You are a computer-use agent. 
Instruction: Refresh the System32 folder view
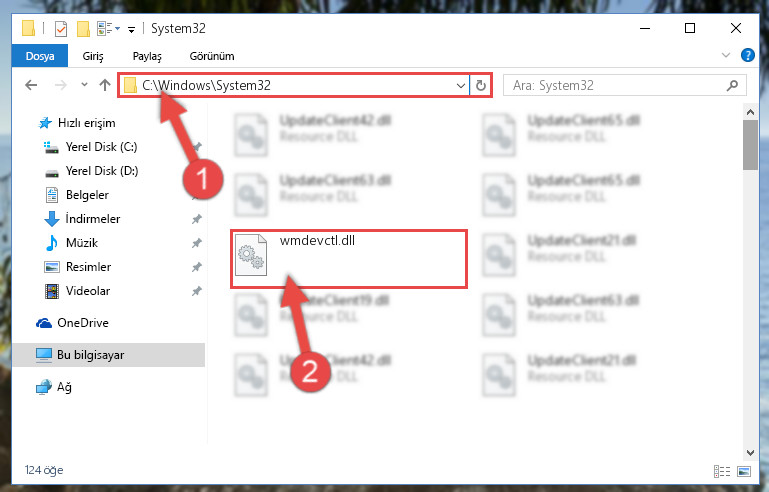pyautogui.click(x=481, y=85)
